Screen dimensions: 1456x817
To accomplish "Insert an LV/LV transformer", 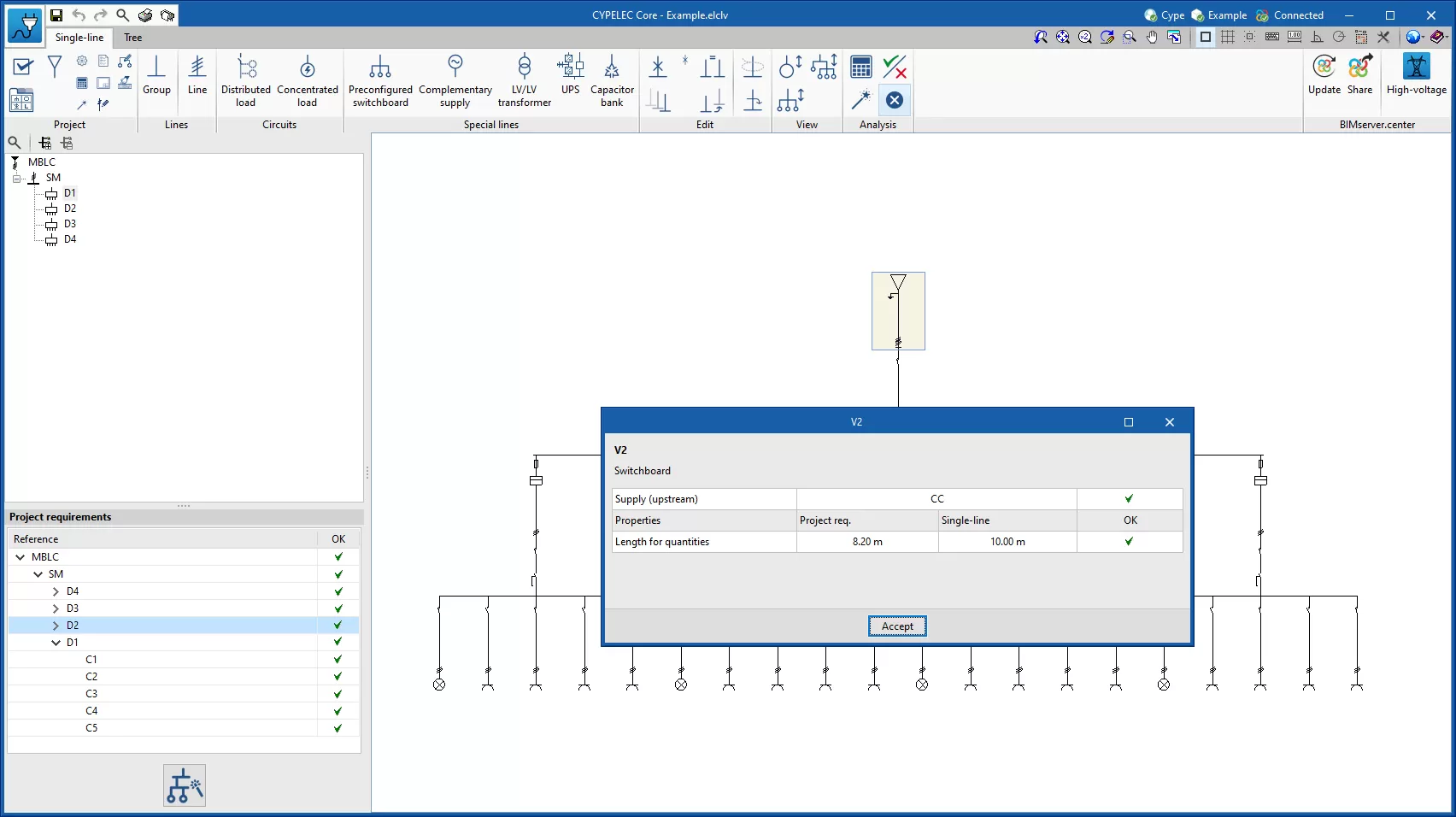I will click(x=525, y=81).
